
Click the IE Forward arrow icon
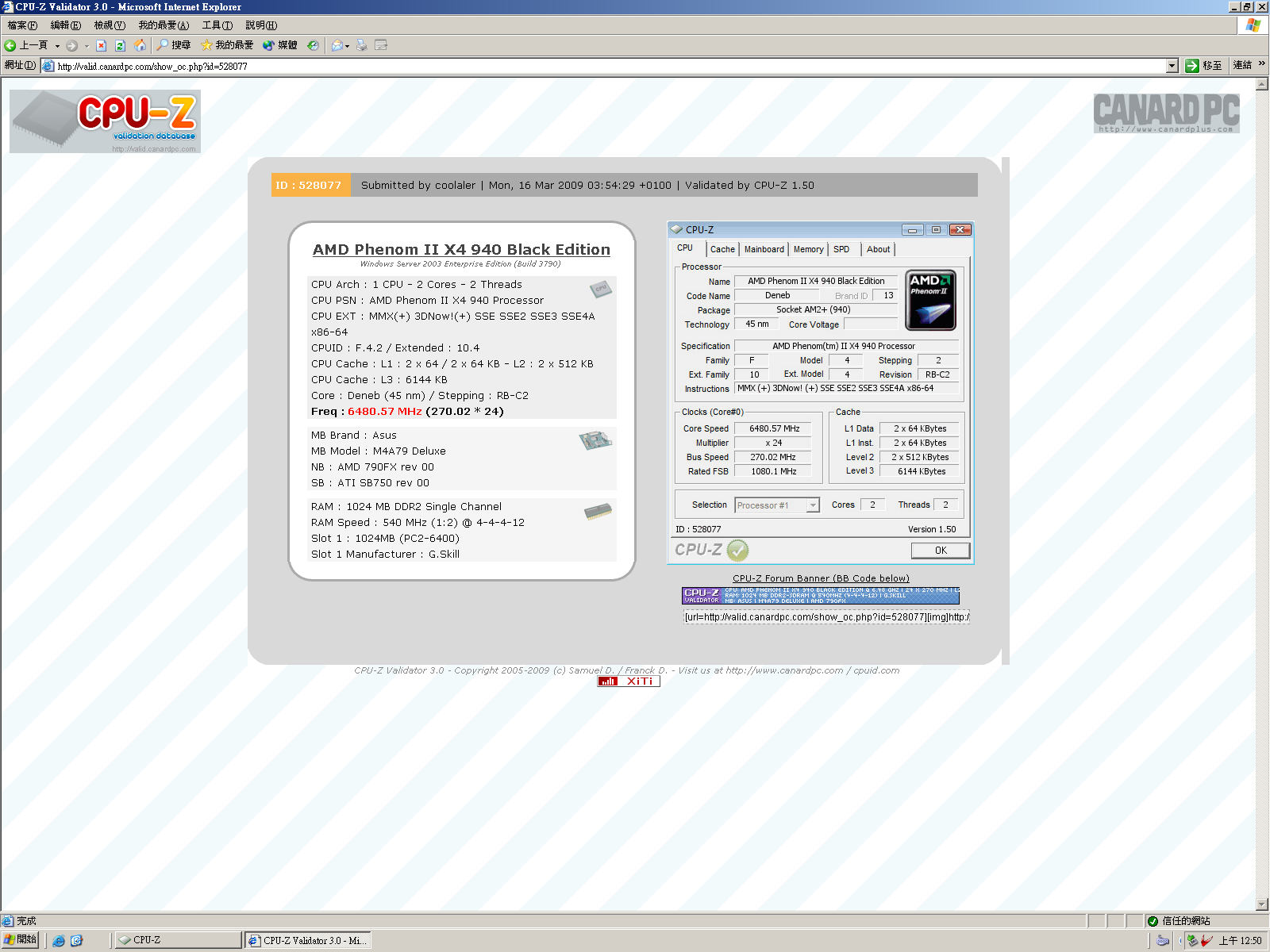[x=71, y=45]
